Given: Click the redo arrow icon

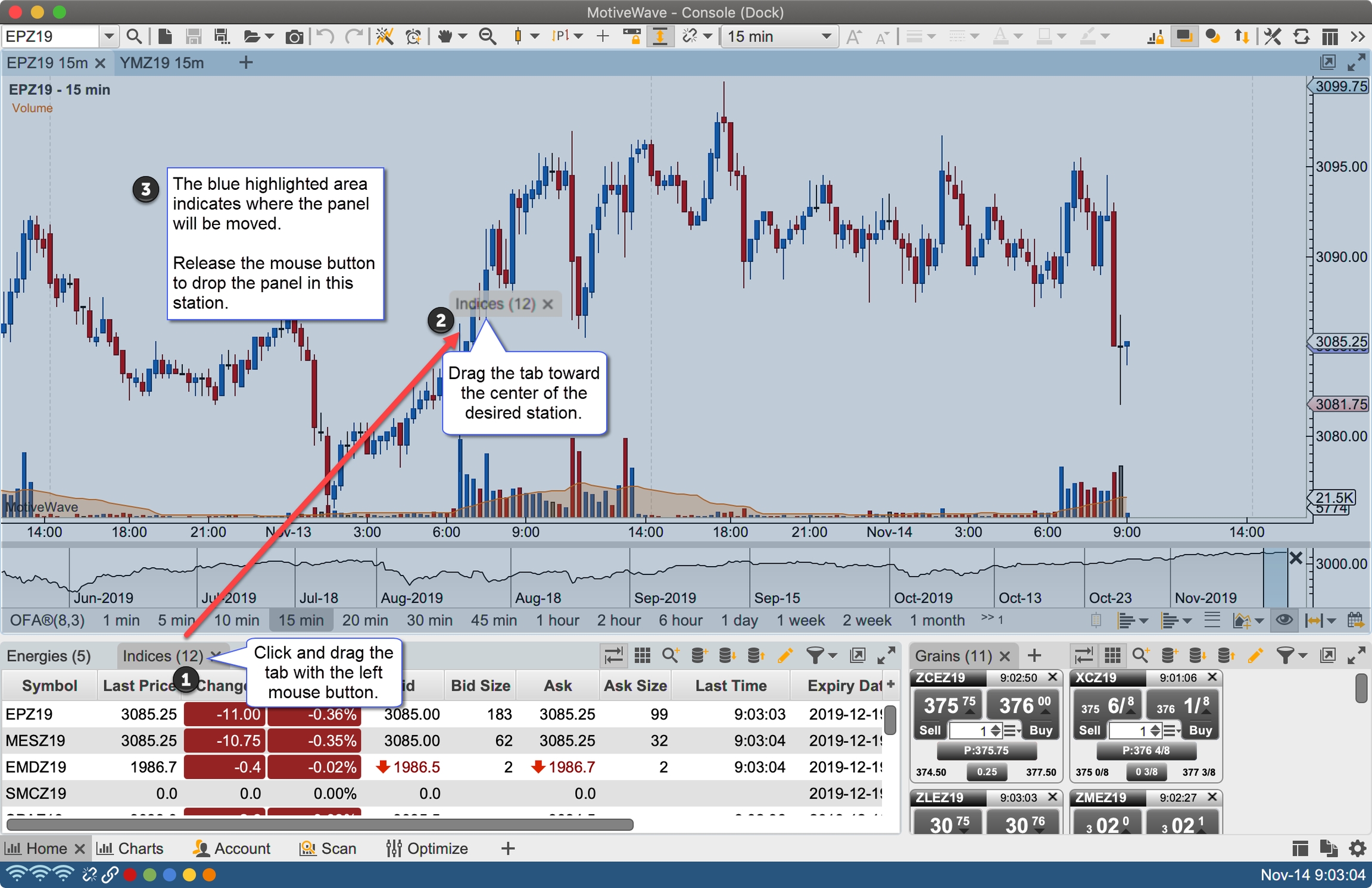Looking at the screenshot, I should tap(354, 36).
